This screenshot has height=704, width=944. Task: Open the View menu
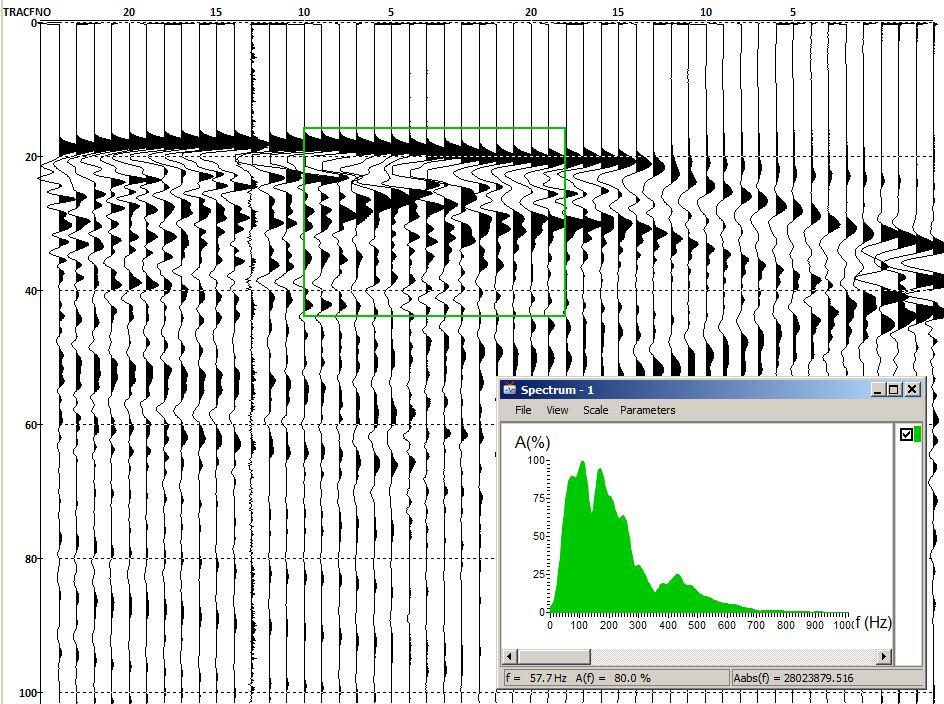coord(557,410)
